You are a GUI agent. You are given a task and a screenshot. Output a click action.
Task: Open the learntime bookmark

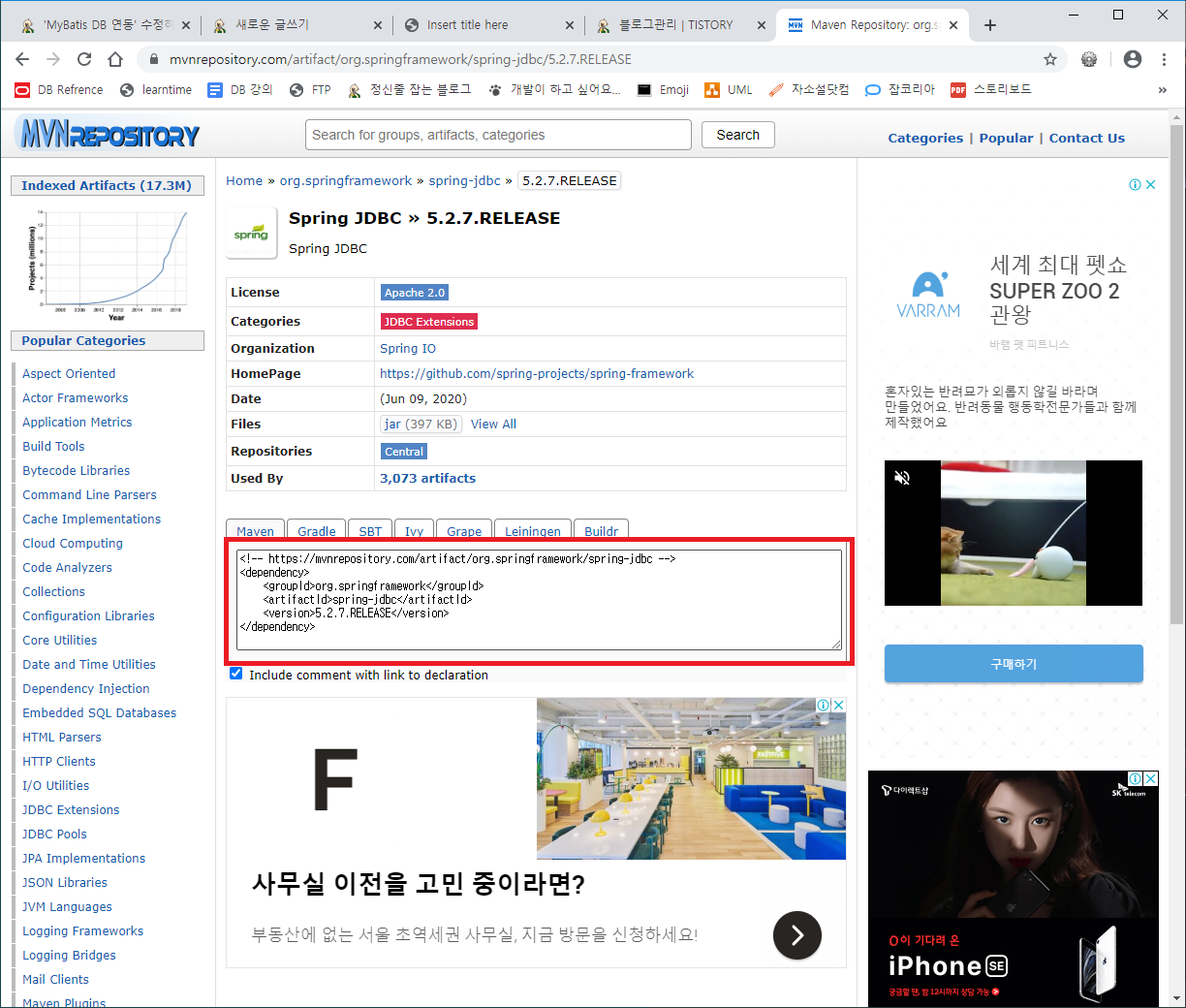[x=155, y=90]
